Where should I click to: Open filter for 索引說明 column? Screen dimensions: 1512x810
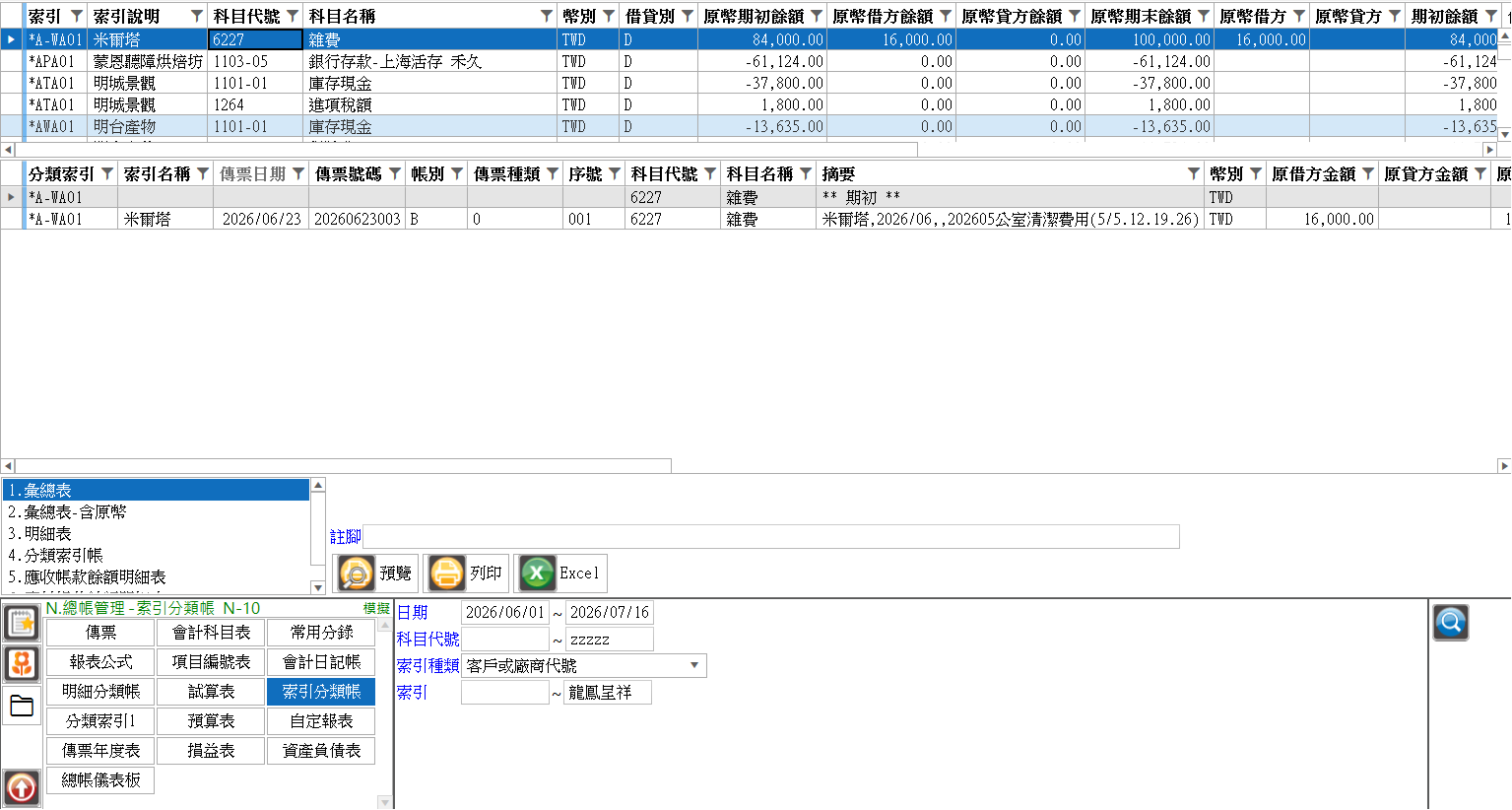click(197, 17)
